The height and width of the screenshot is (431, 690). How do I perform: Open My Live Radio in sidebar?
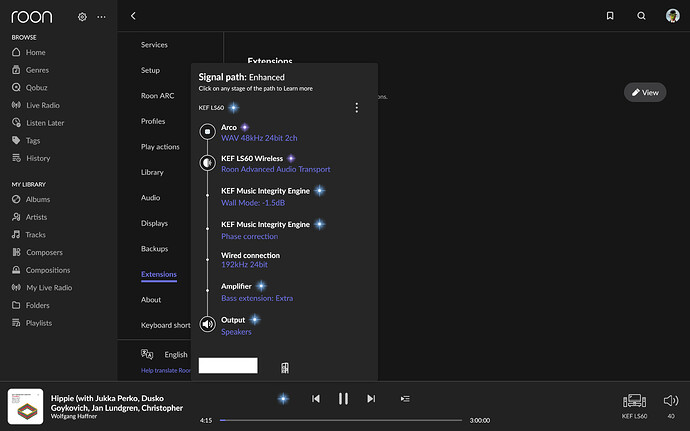pos(42,287)
